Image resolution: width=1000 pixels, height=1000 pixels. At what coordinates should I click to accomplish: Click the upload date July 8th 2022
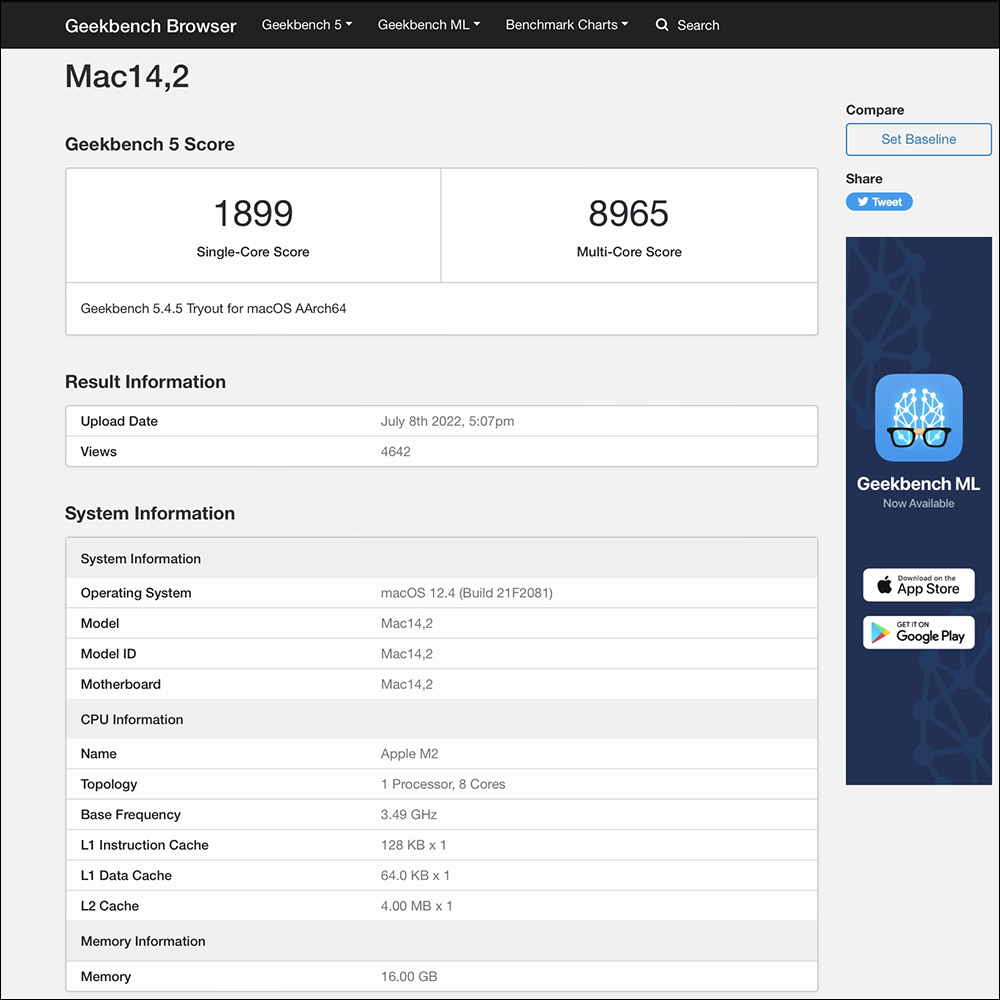pos(447,421)
